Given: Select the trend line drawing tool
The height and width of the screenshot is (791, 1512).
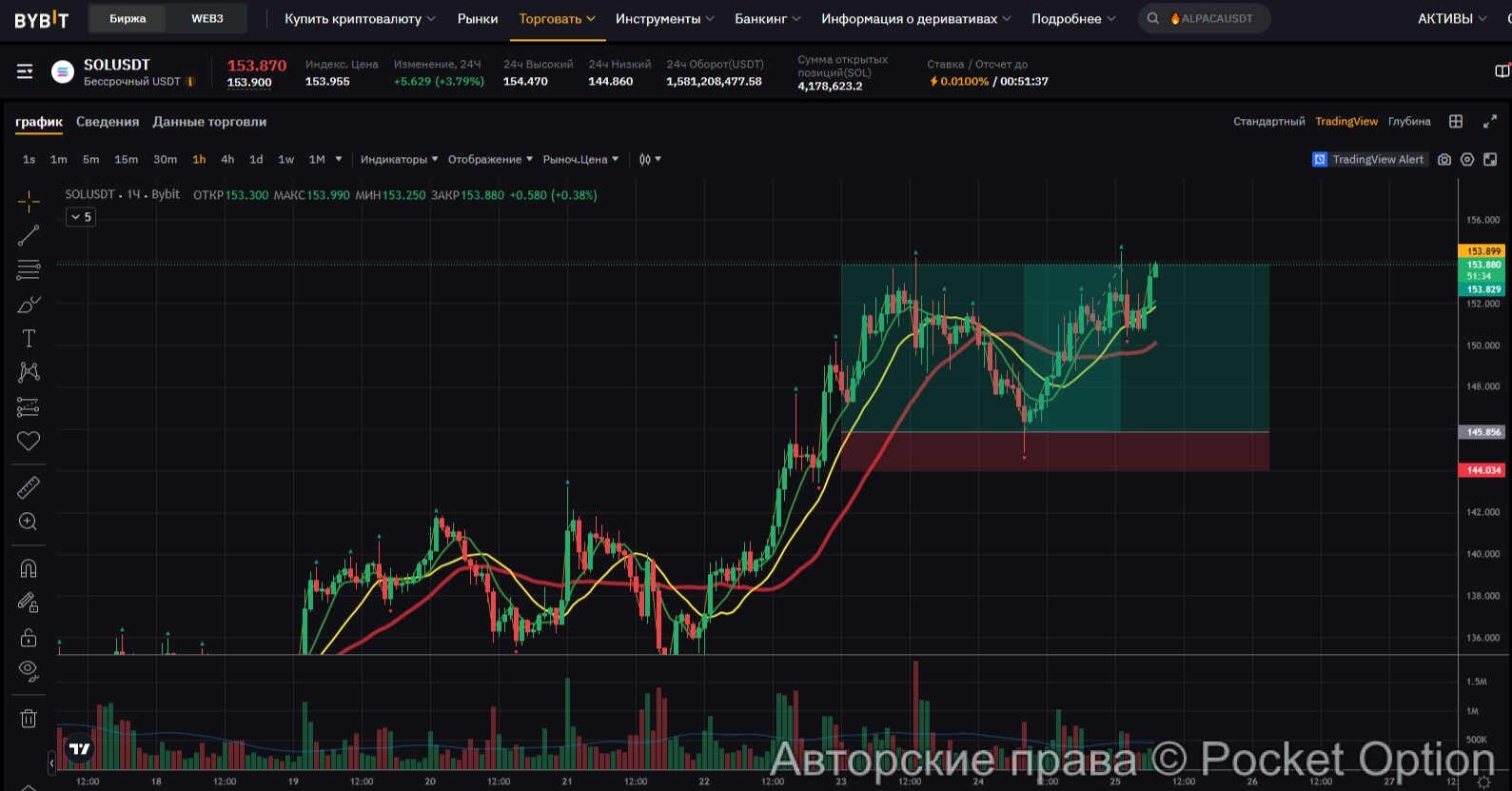Looking at the screenshot, I should (29, 235).
